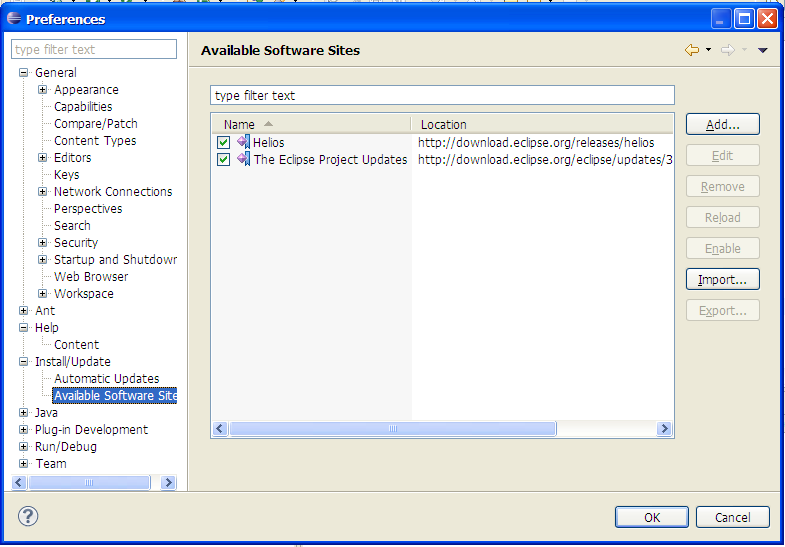Image resolution: width=785 pixels, height=547 pixels.
Task: Select Compare/Patch in the tree
Action: 96,124
